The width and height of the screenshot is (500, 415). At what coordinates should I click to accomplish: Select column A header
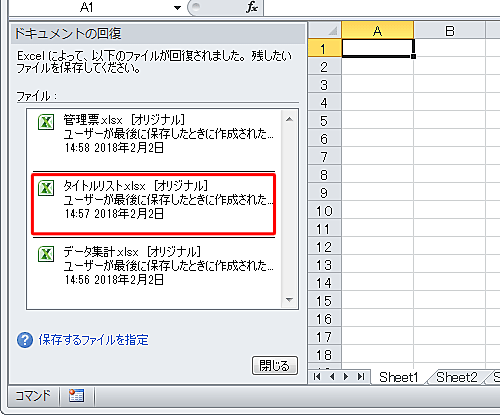[377, 30]
